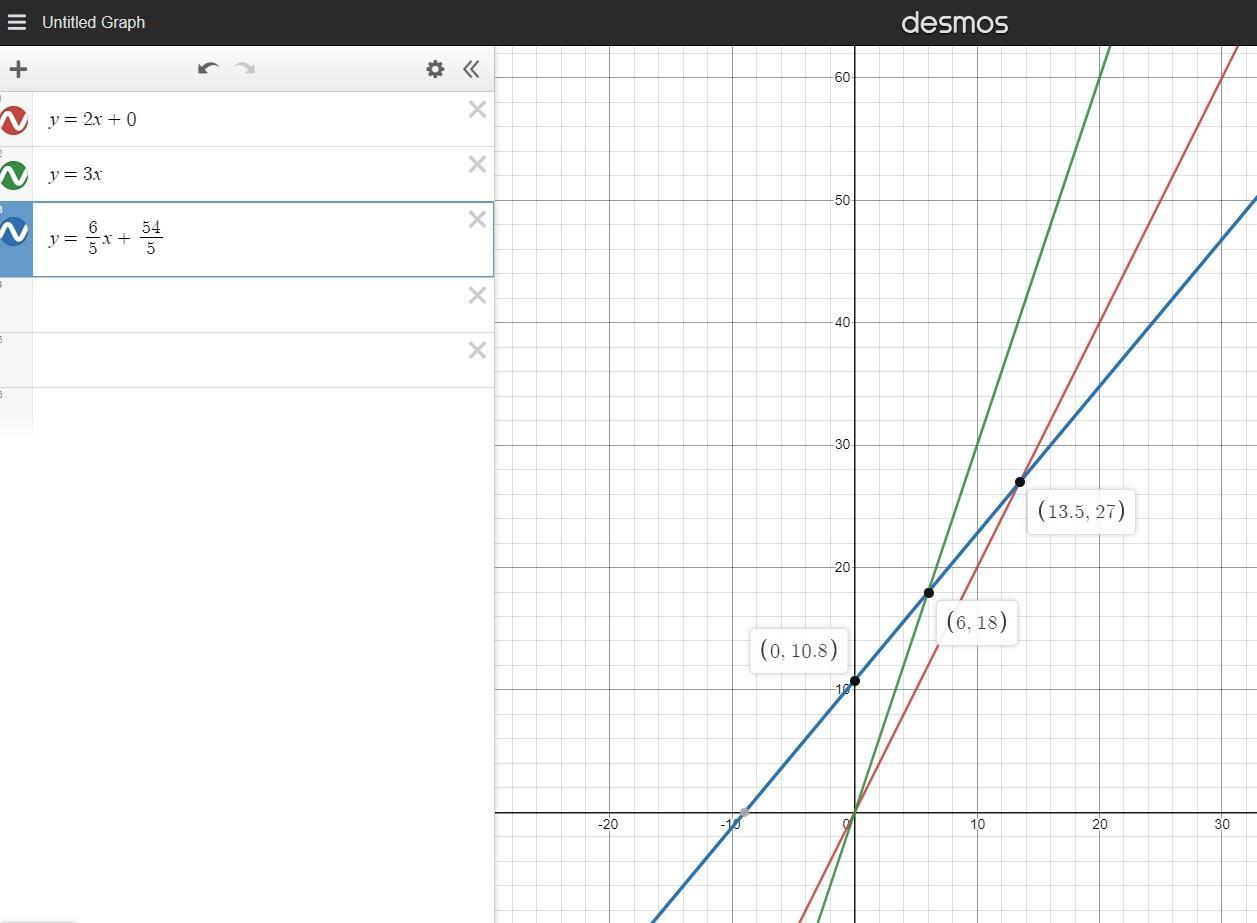Delete empty expression row five
The height and width of the screenshot is (923, 1257).
477,350
